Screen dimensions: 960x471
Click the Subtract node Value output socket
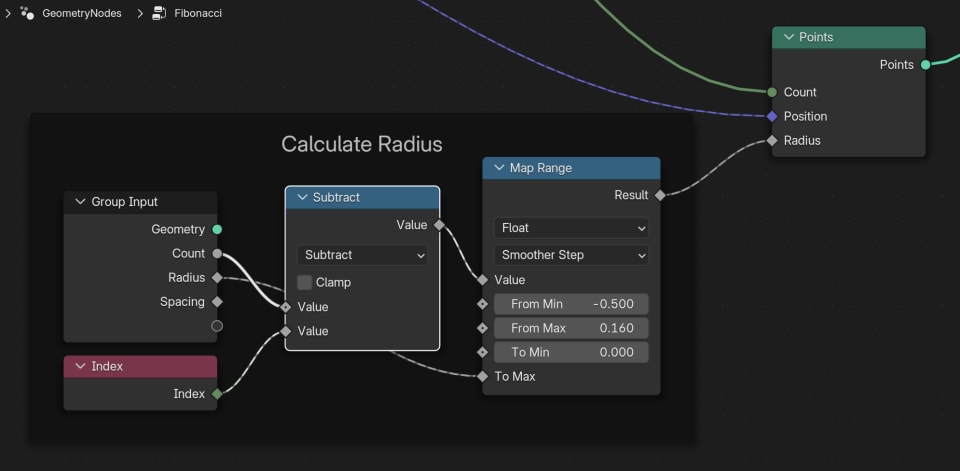coord(439,225)
